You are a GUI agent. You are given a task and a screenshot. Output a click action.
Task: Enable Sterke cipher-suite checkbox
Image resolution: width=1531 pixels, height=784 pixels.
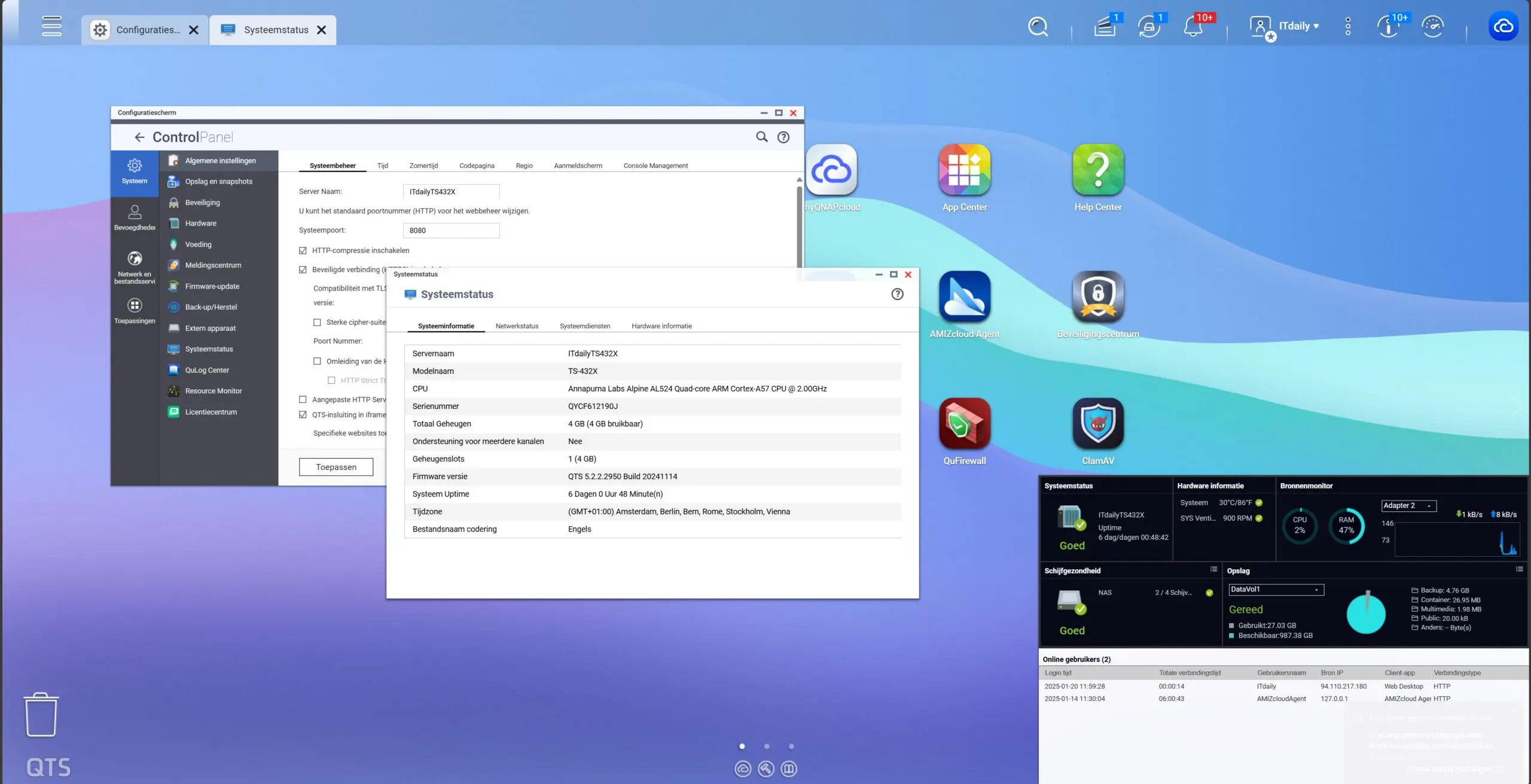[x=317, y=322]
